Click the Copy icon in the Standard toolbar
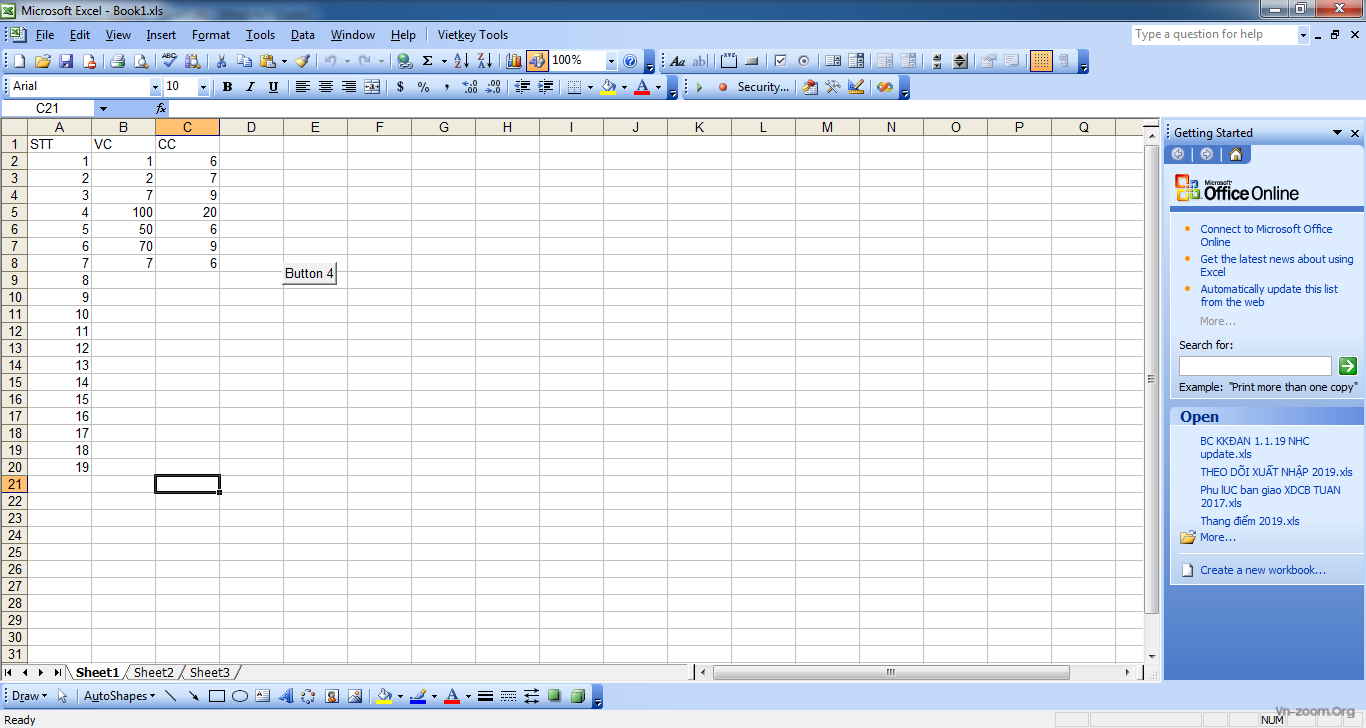Screen dimensions: 1366x728 click(244, 61)
